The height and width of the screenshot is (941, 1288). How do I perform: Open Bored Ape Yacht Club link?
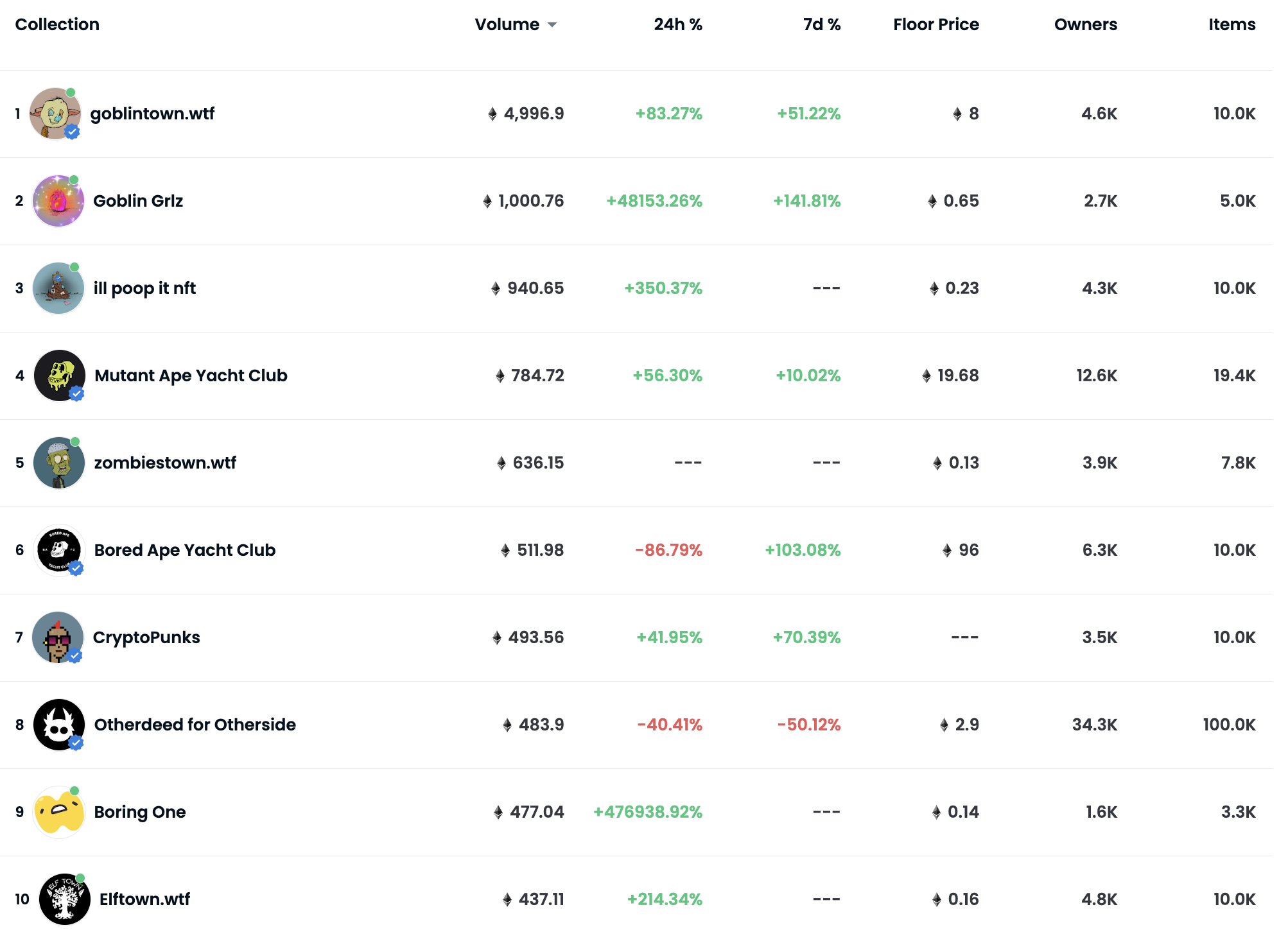[x=185, y=550]
